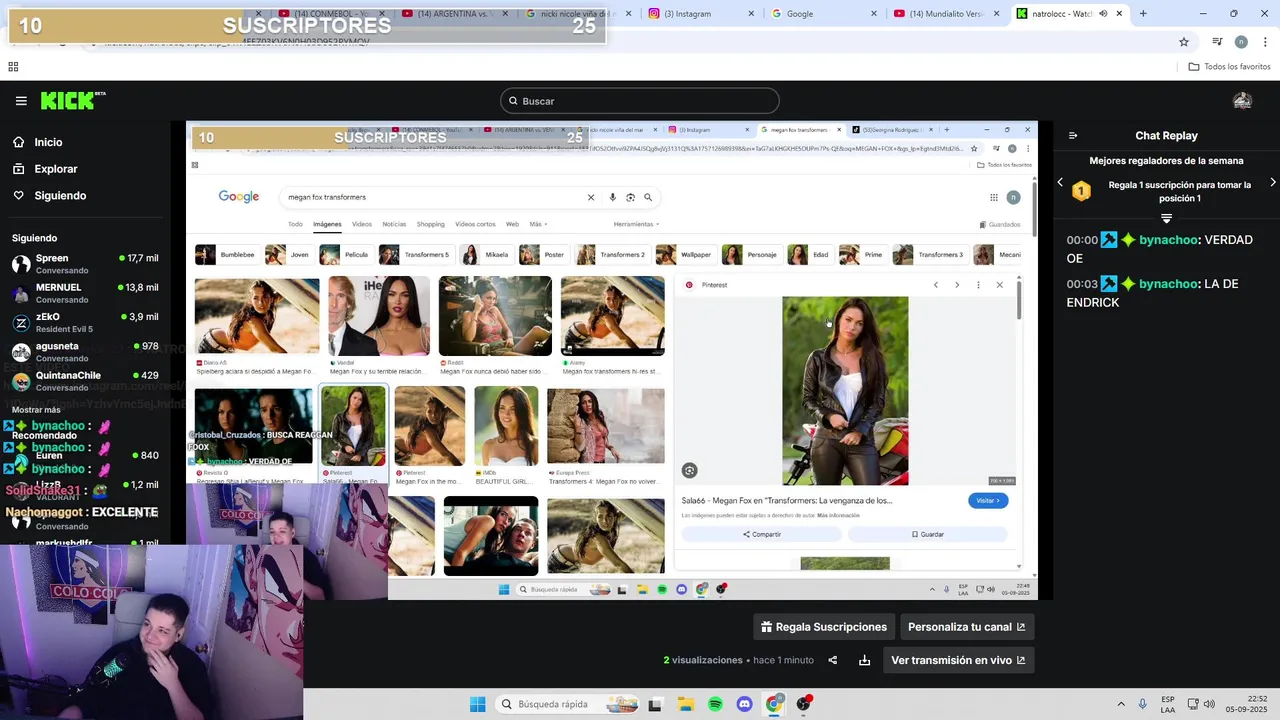Open zEkO's channel from following list
The image size is (1280, 720).
click(x=85, y=322)
